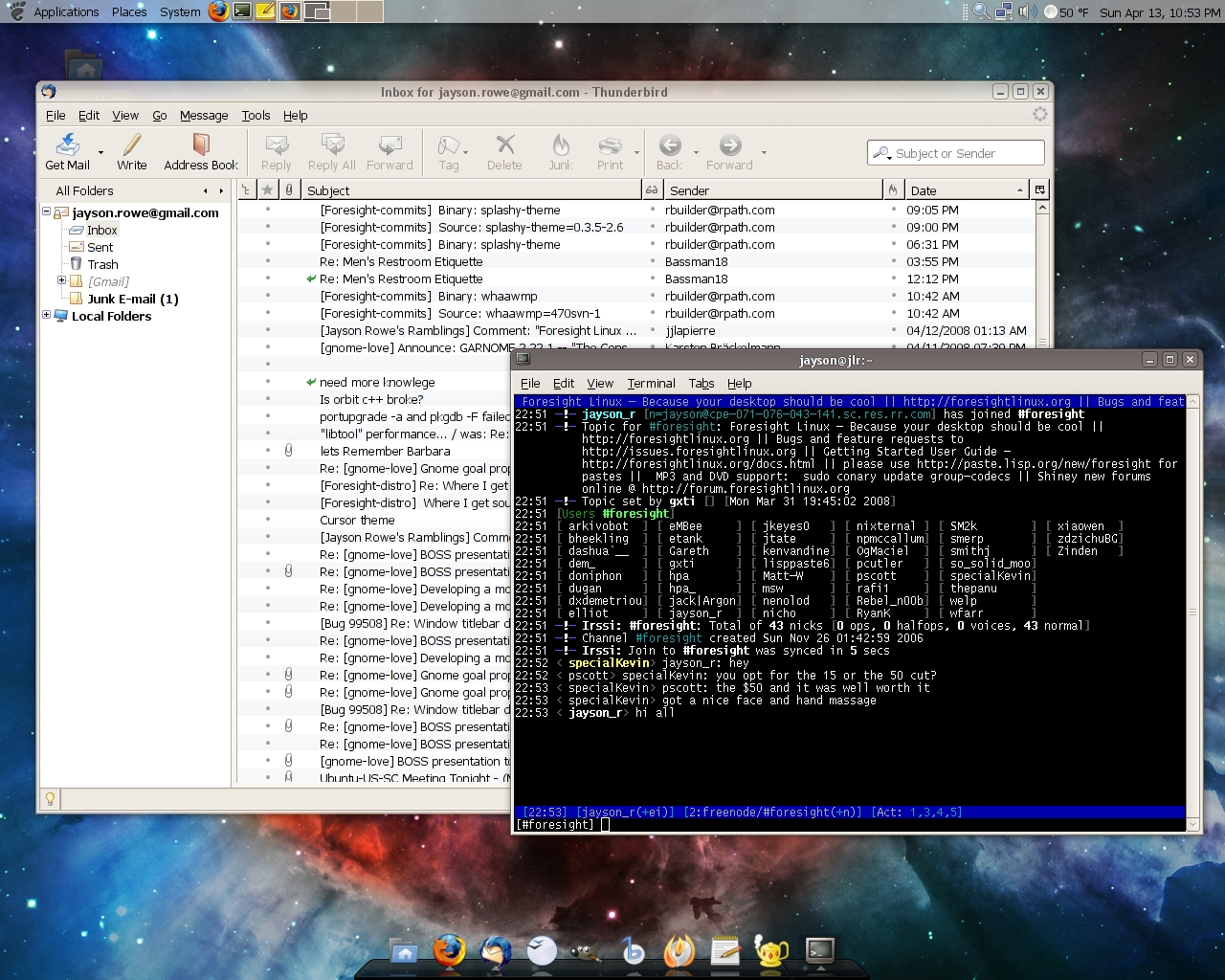The image size is (1225, 980).
Task: Click the network connection tray icon
Action: pos(1004,11)
